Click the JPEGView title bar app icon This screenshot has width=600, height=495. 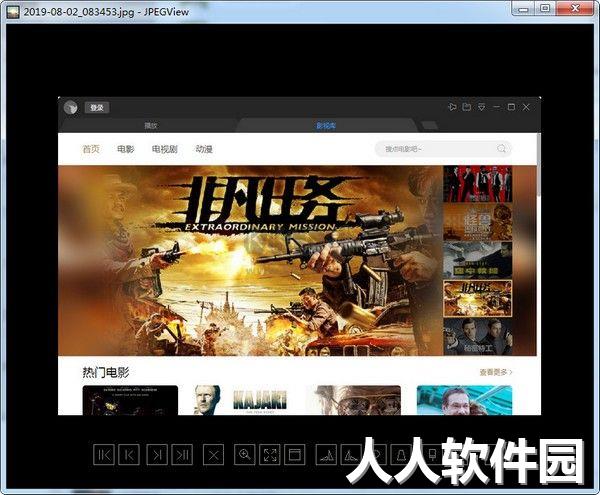13,12
